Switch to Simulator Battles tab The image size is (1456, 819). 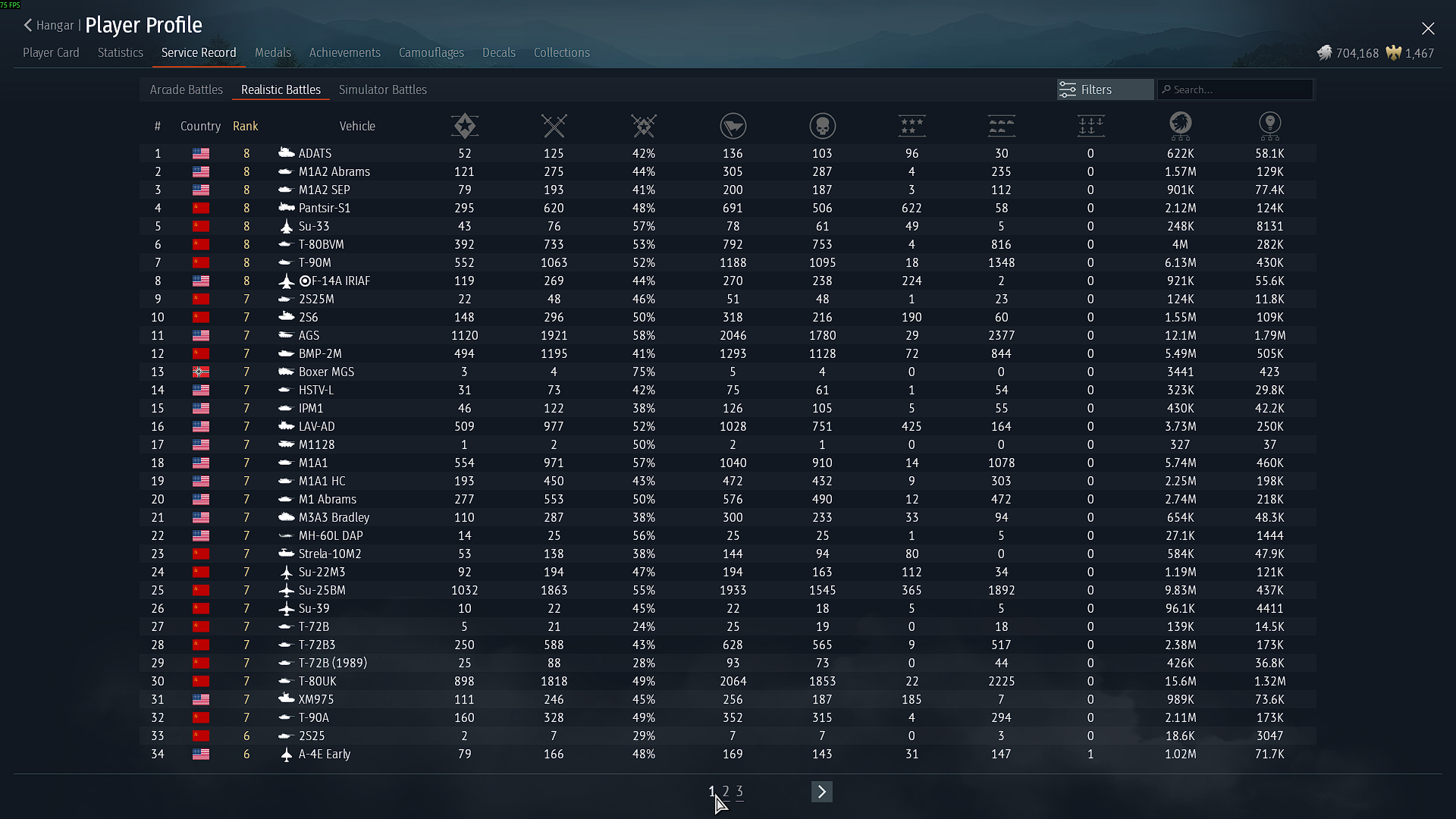(382, 89)
